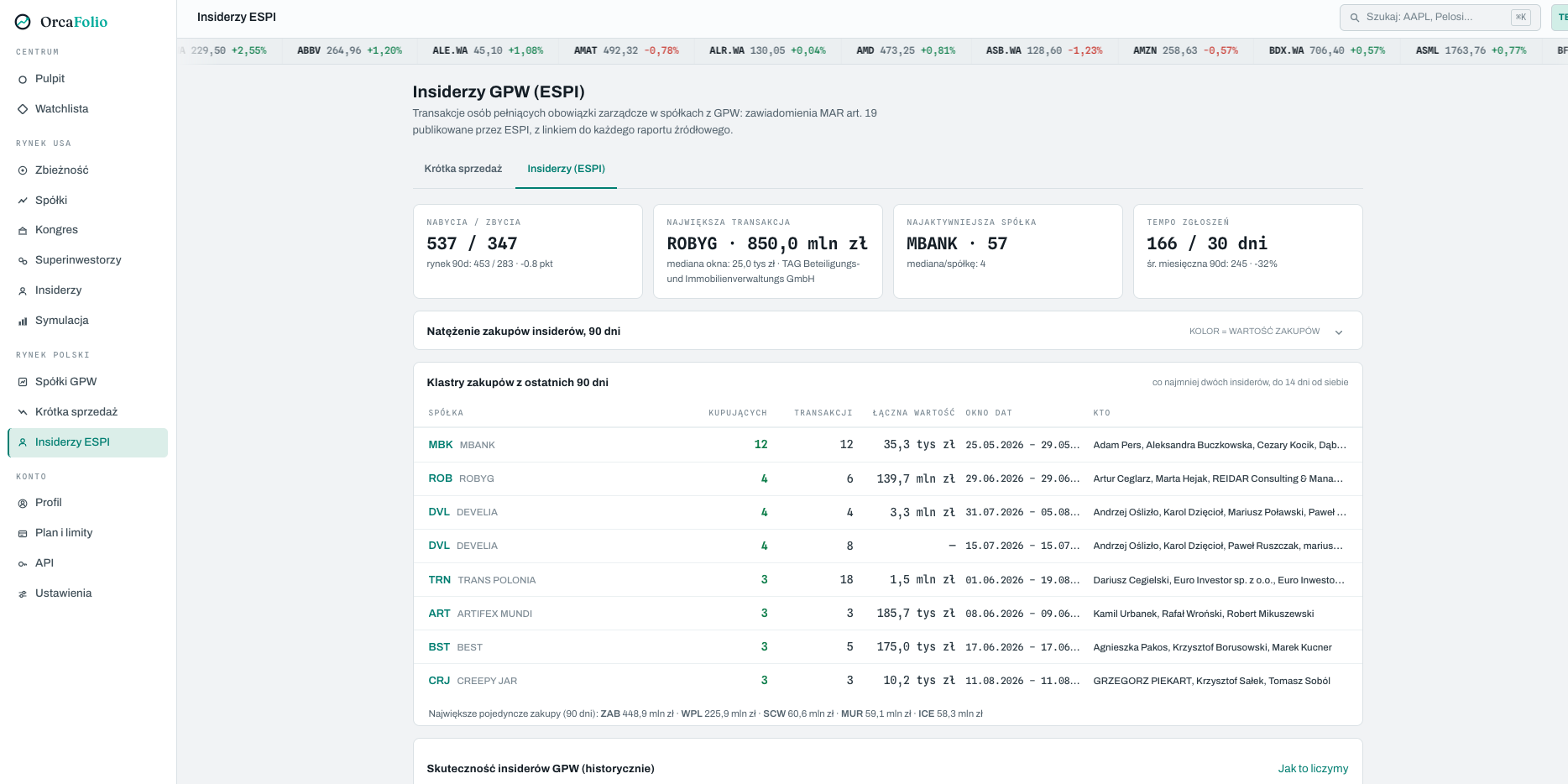Click the BDX.WA ticker in the tape

tap(1327, 50)
